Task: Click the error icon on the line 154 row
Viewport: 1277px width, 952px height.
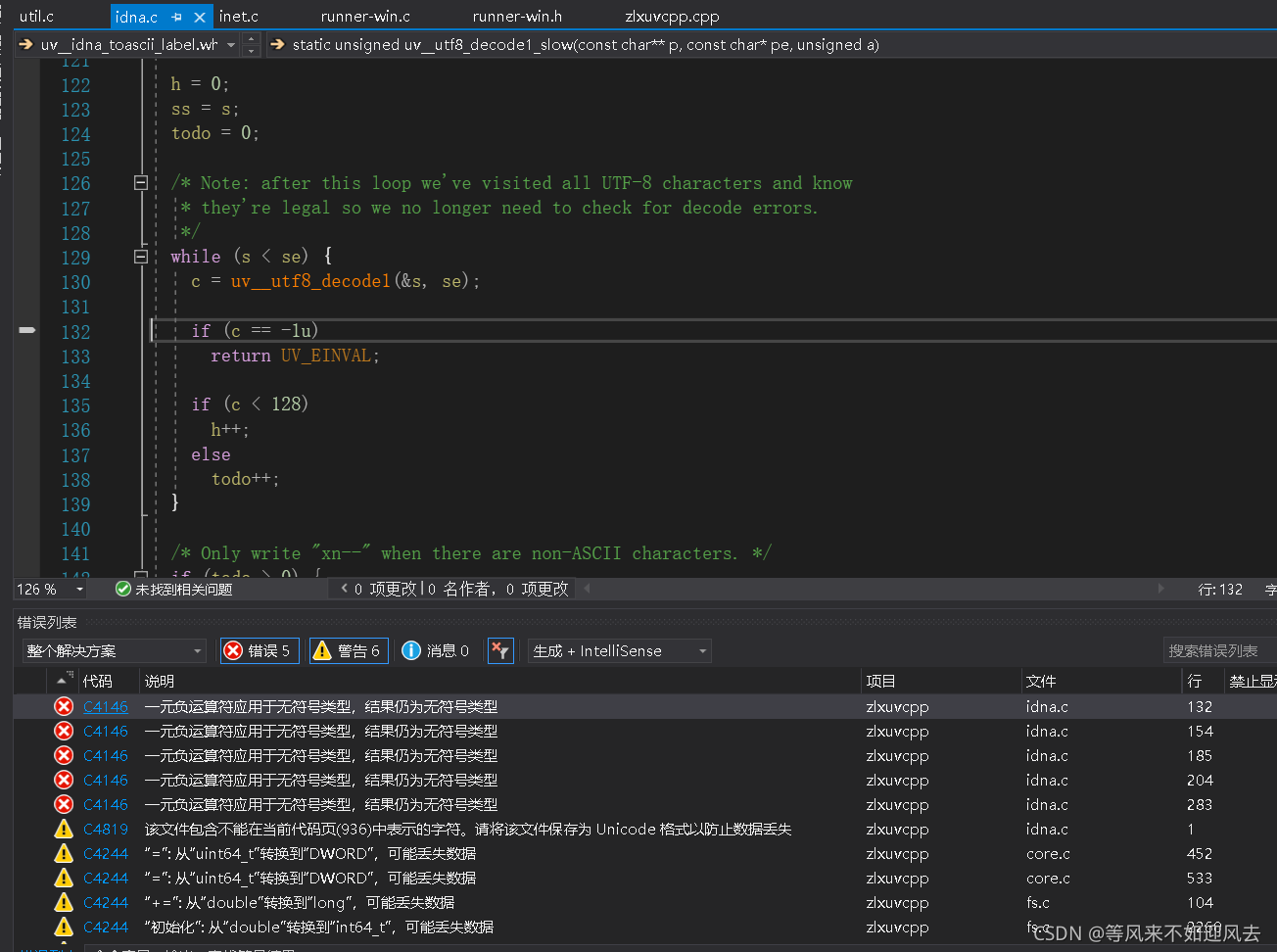Action: click(x=64, y=731)
